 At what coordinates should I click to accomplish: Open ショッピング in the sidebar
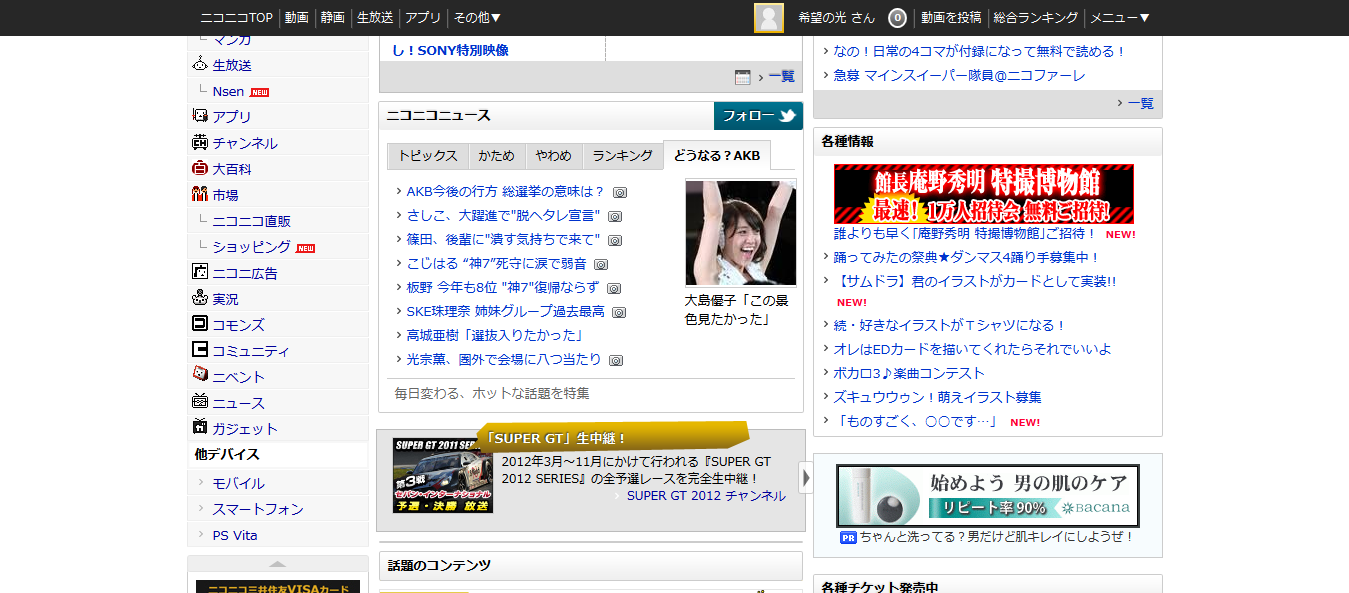click(x=251, y=247)
